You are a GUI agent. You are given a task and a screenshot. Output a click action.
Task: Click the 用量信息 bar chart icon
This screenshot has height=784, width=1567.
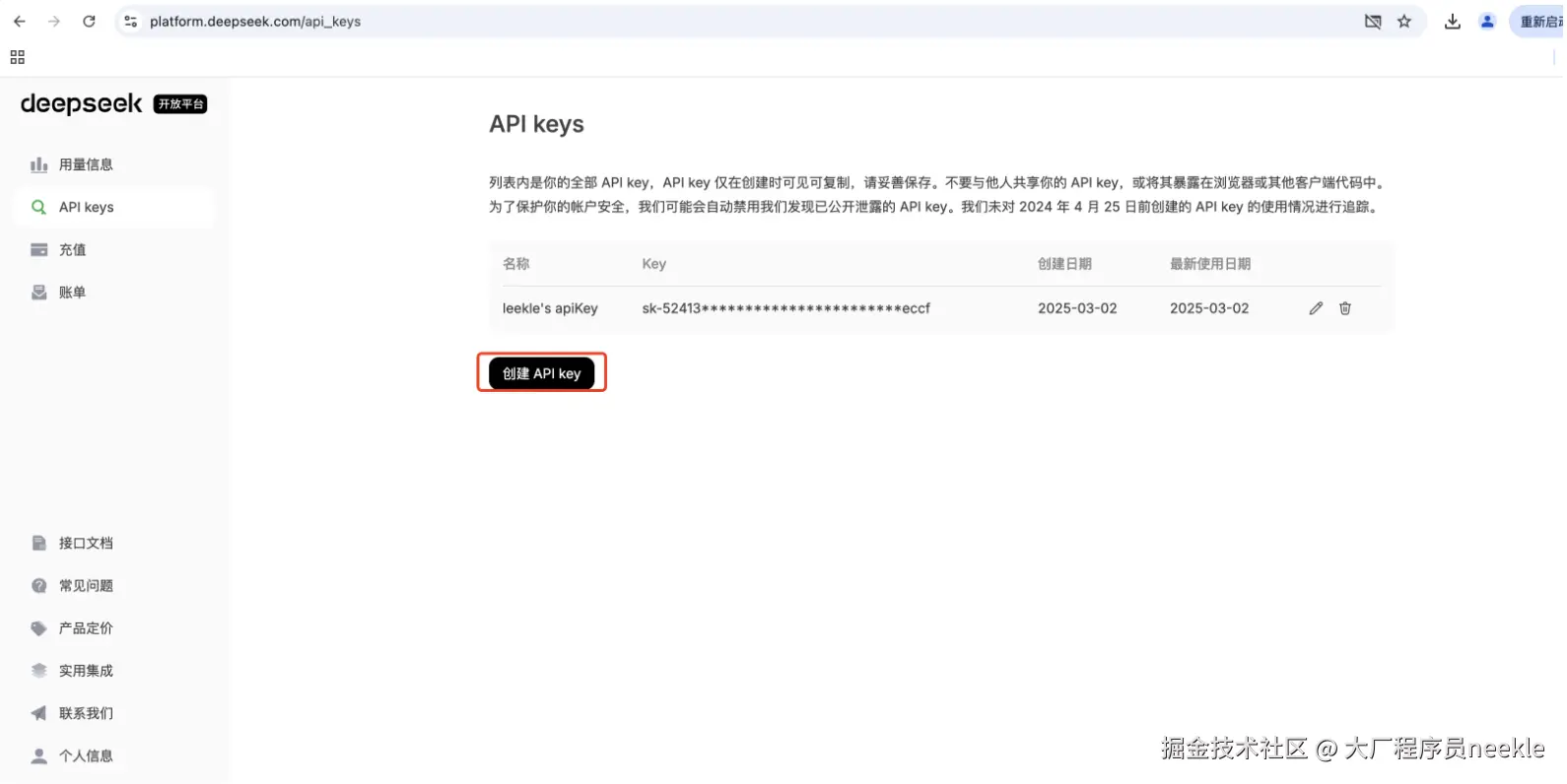(39, 164)
